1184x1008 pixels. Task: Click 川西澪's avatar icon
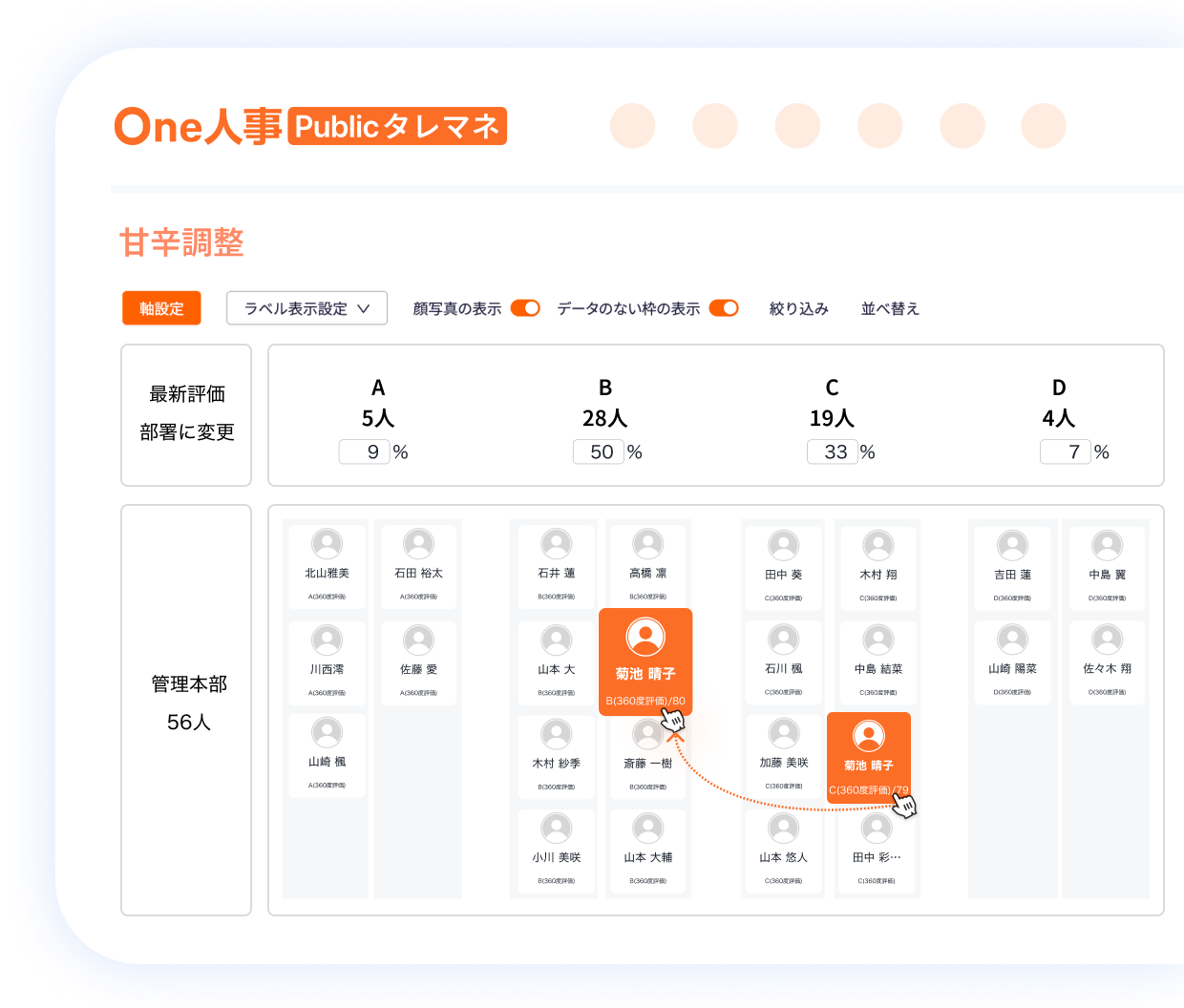click(327, 640)
